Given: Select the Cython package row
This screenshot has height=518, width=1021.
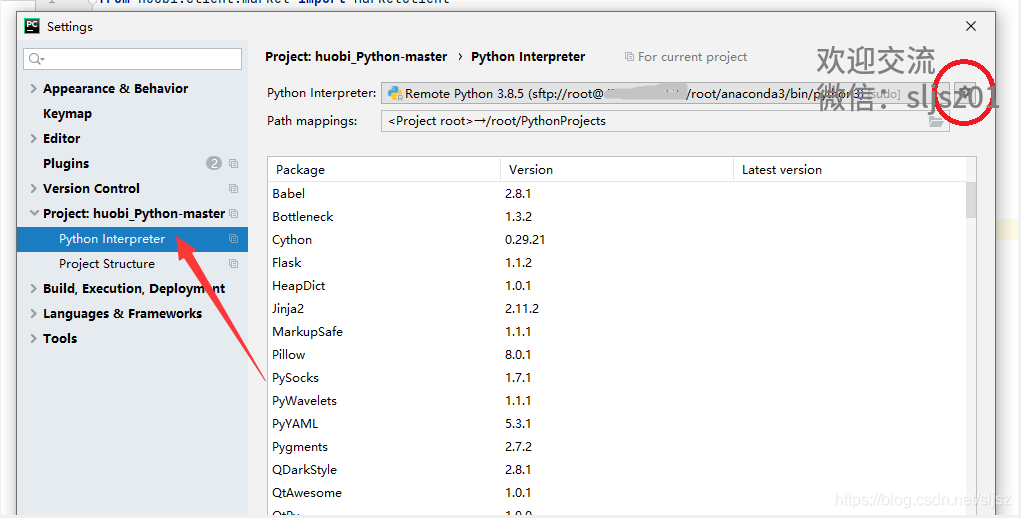Looking at the screenshot, I should coord(617,239).
